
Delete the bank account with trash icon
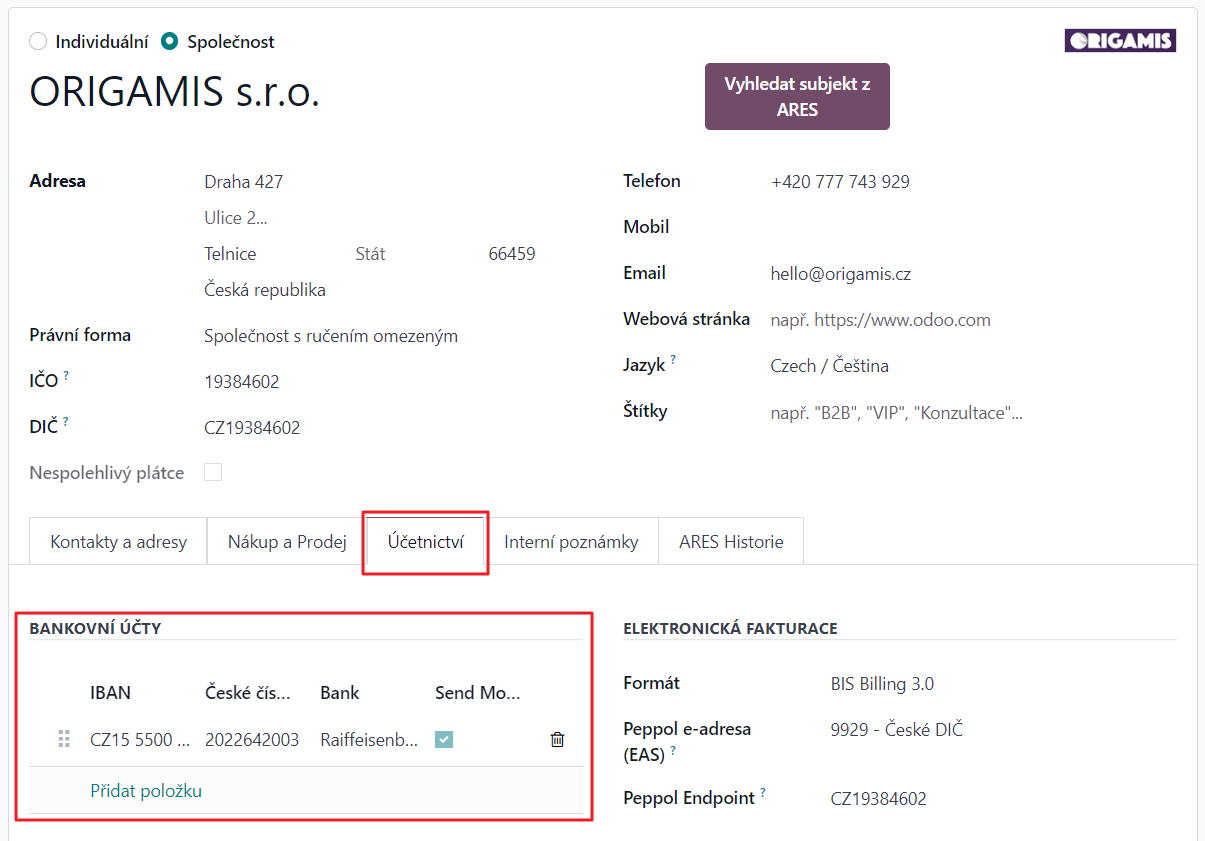pyautogui.click(x=557, y=740)
